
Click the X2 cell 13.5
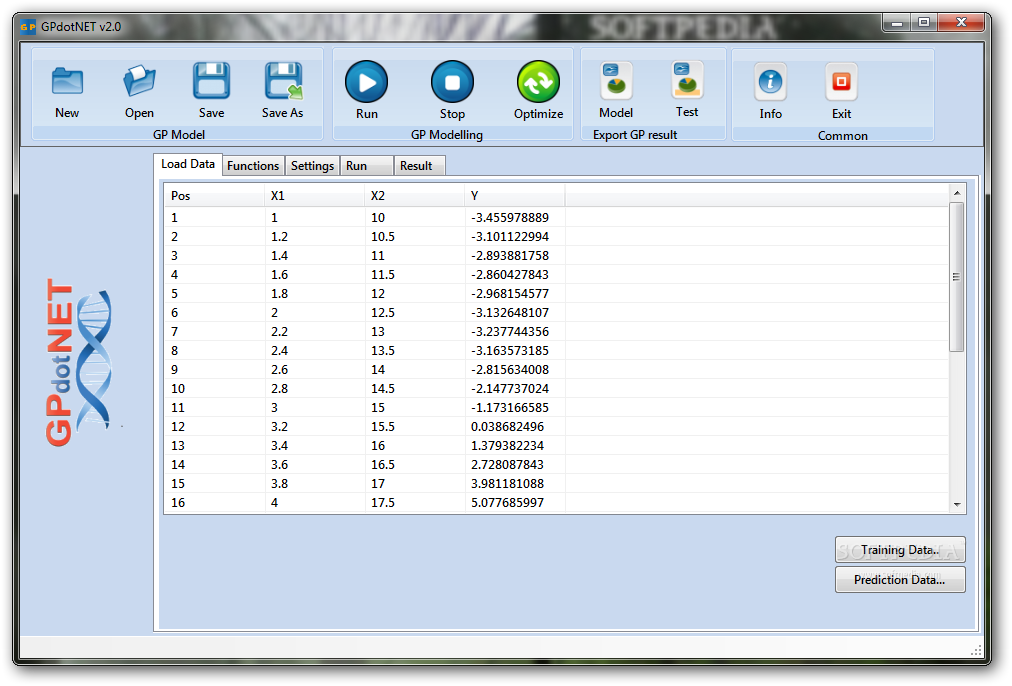383,350
